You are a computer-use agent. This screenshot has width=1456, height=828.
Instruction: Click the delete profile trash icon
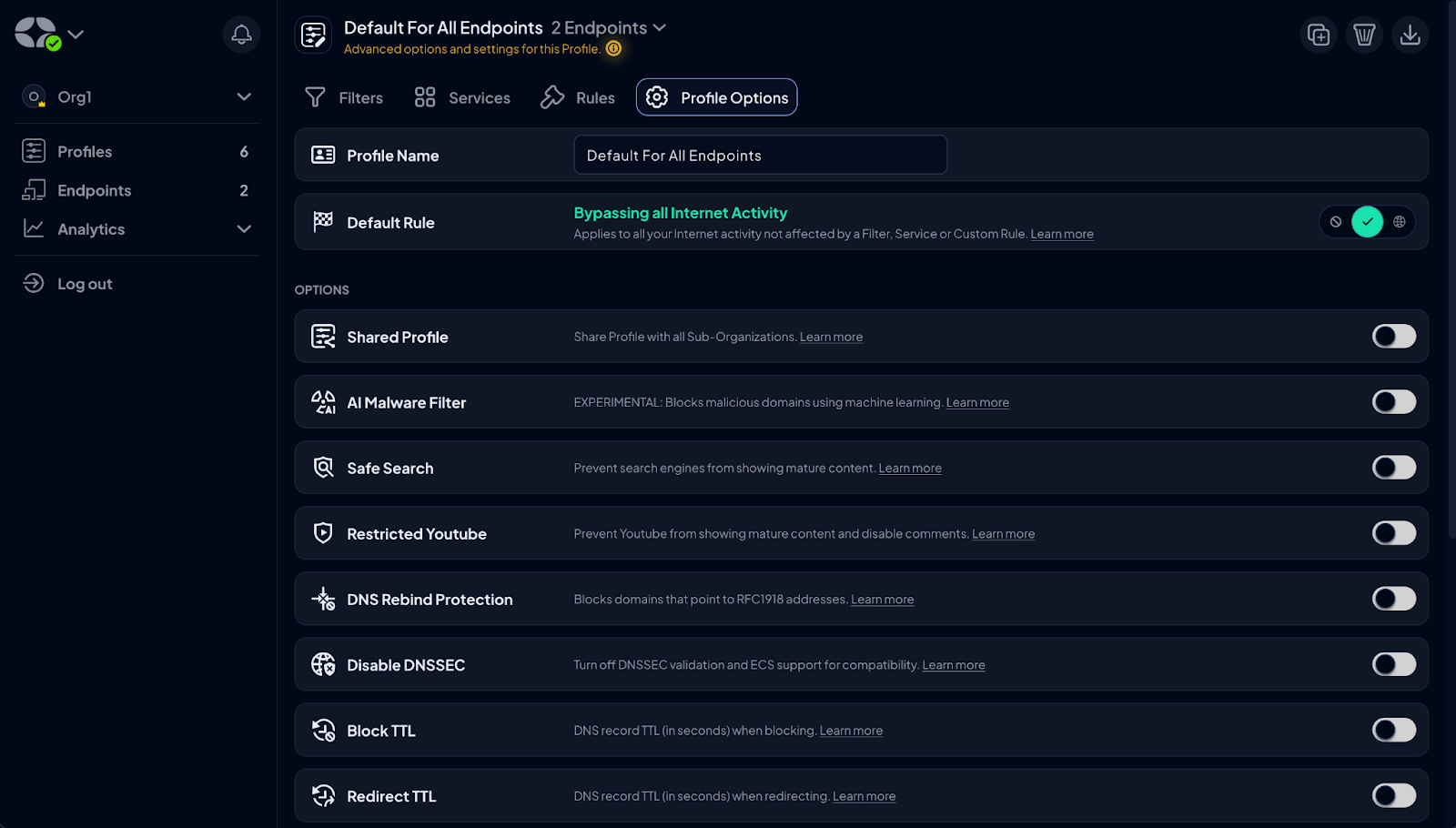click(x=1364, y=35)
